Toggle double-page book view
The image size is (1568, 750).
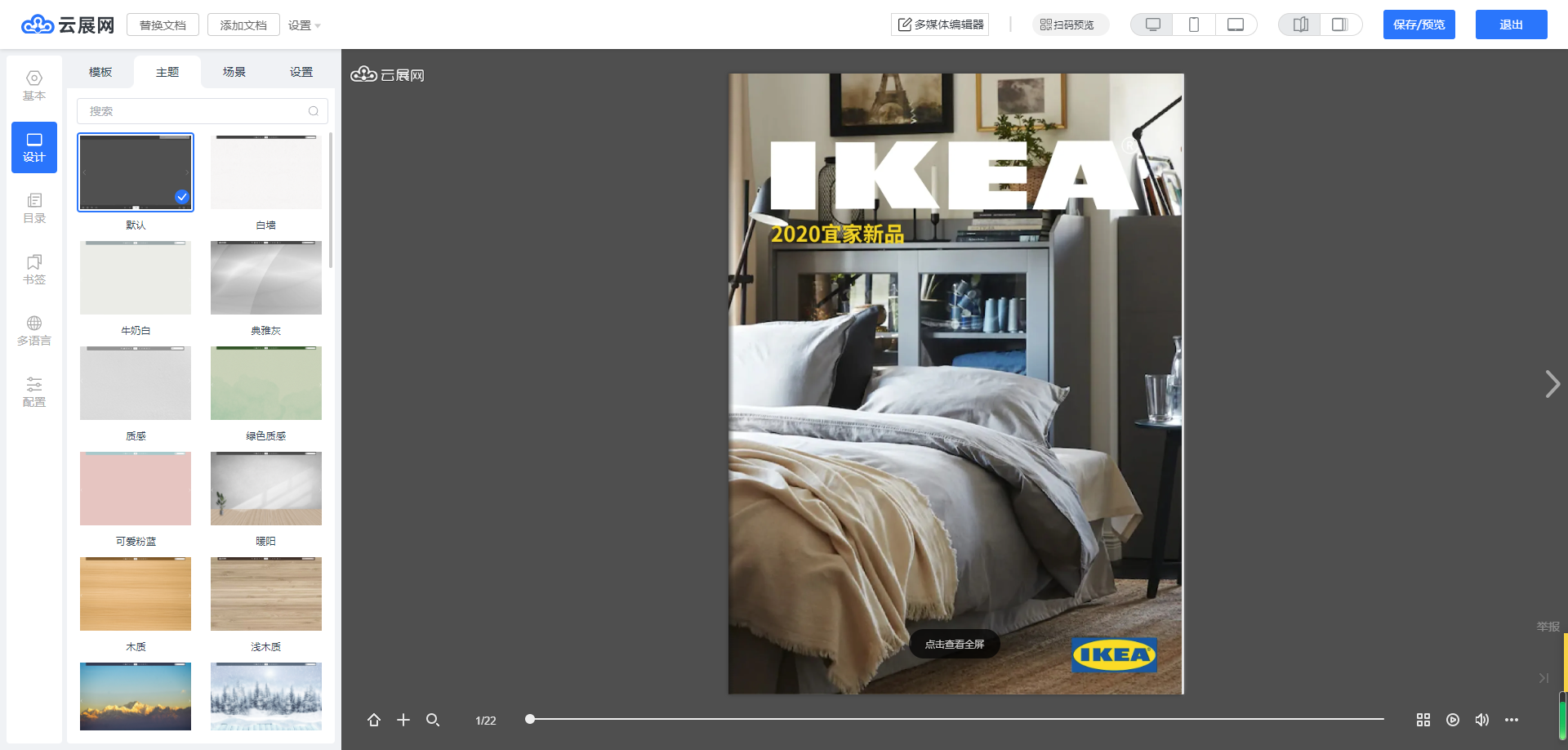(1300, 25)
